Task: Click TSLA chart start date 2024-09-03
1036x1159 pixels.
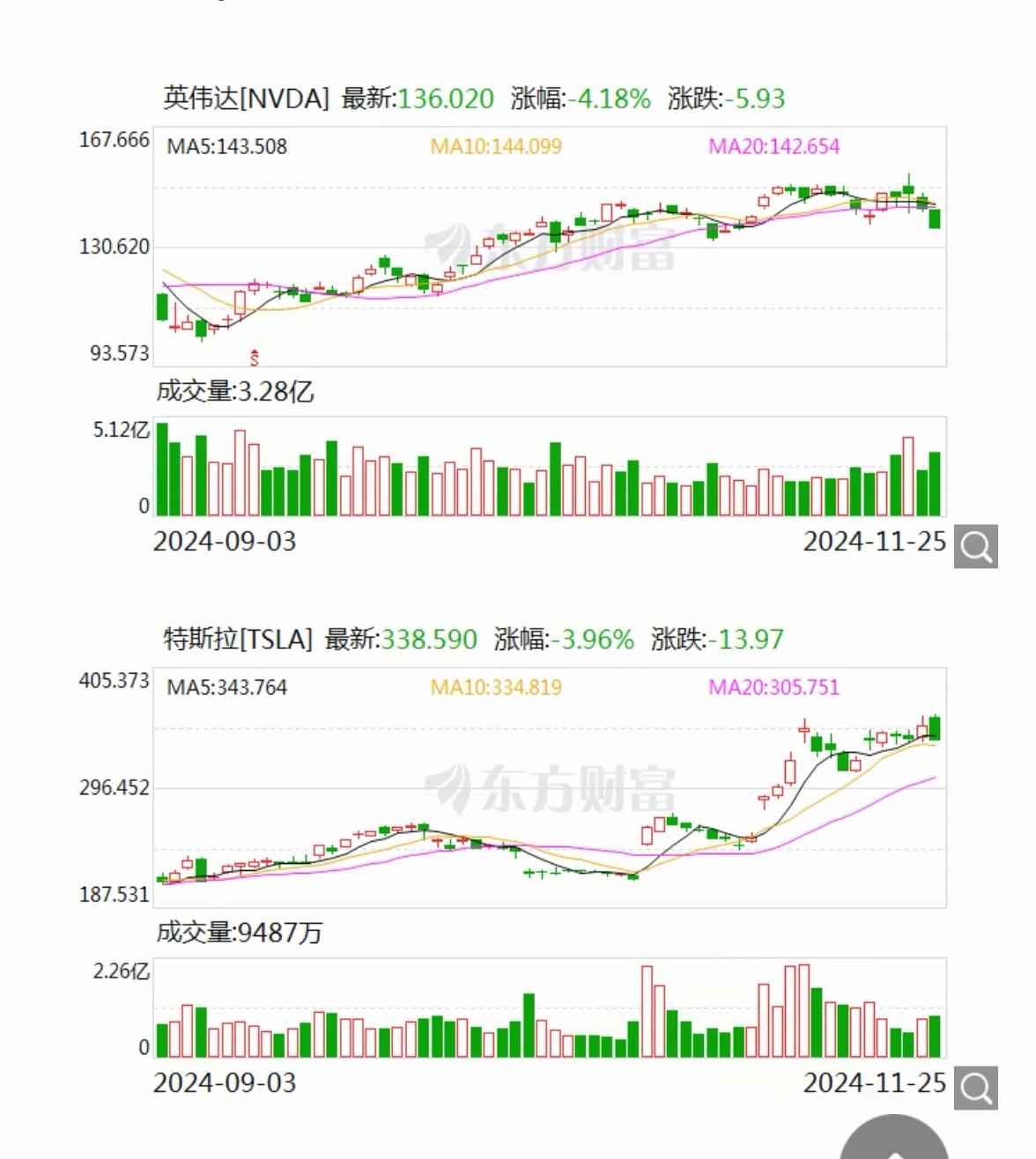Action: tap(225, 1082)
